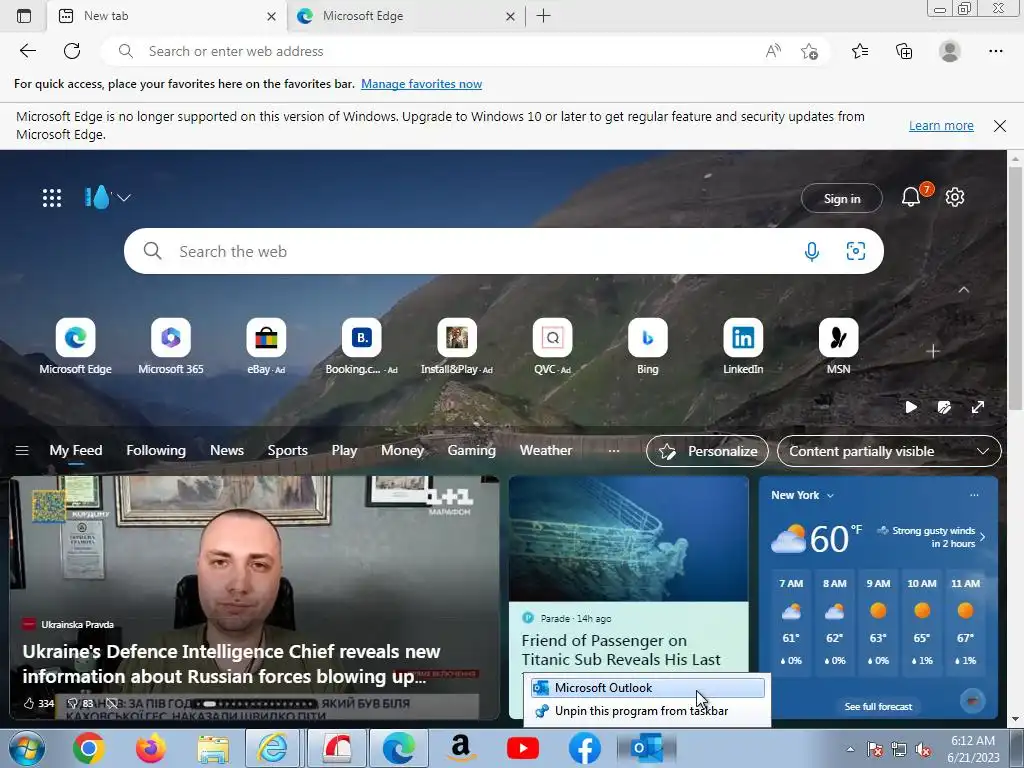The width and height of the screenshot is (1024, 768).
Task: Add this page to favorites star
Action: coord(809,51)
